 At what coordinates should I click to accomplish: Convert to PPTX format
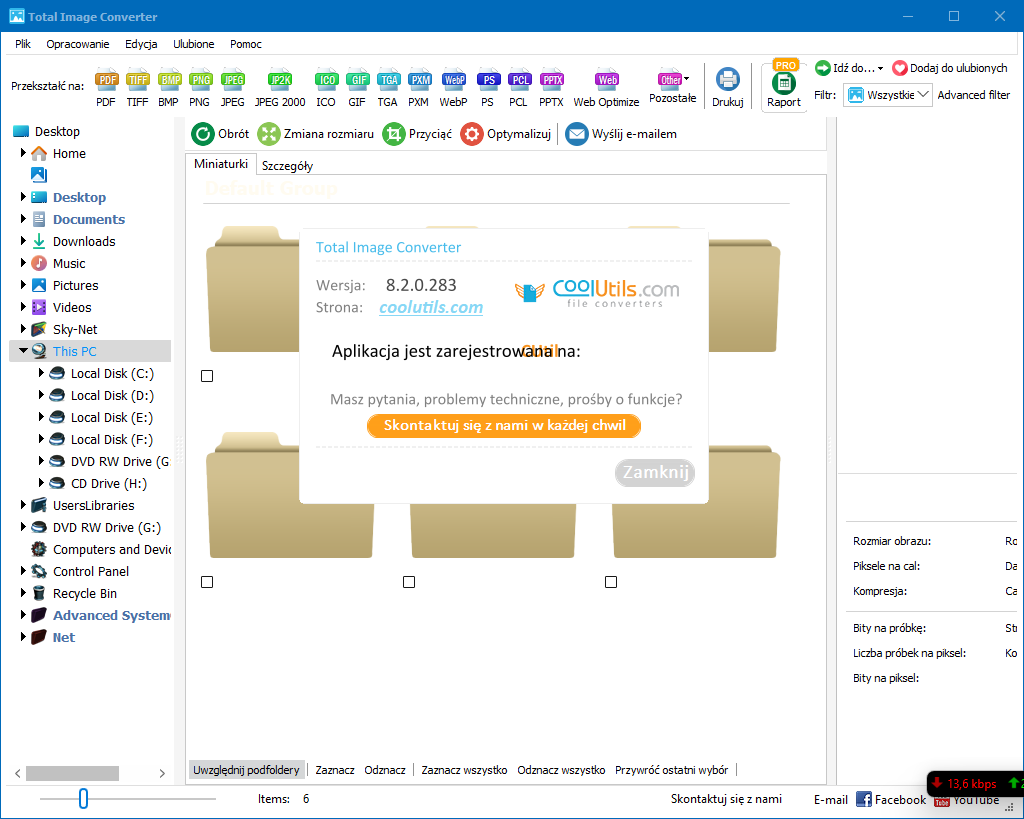pyautogui.click(x=552, y=87)
